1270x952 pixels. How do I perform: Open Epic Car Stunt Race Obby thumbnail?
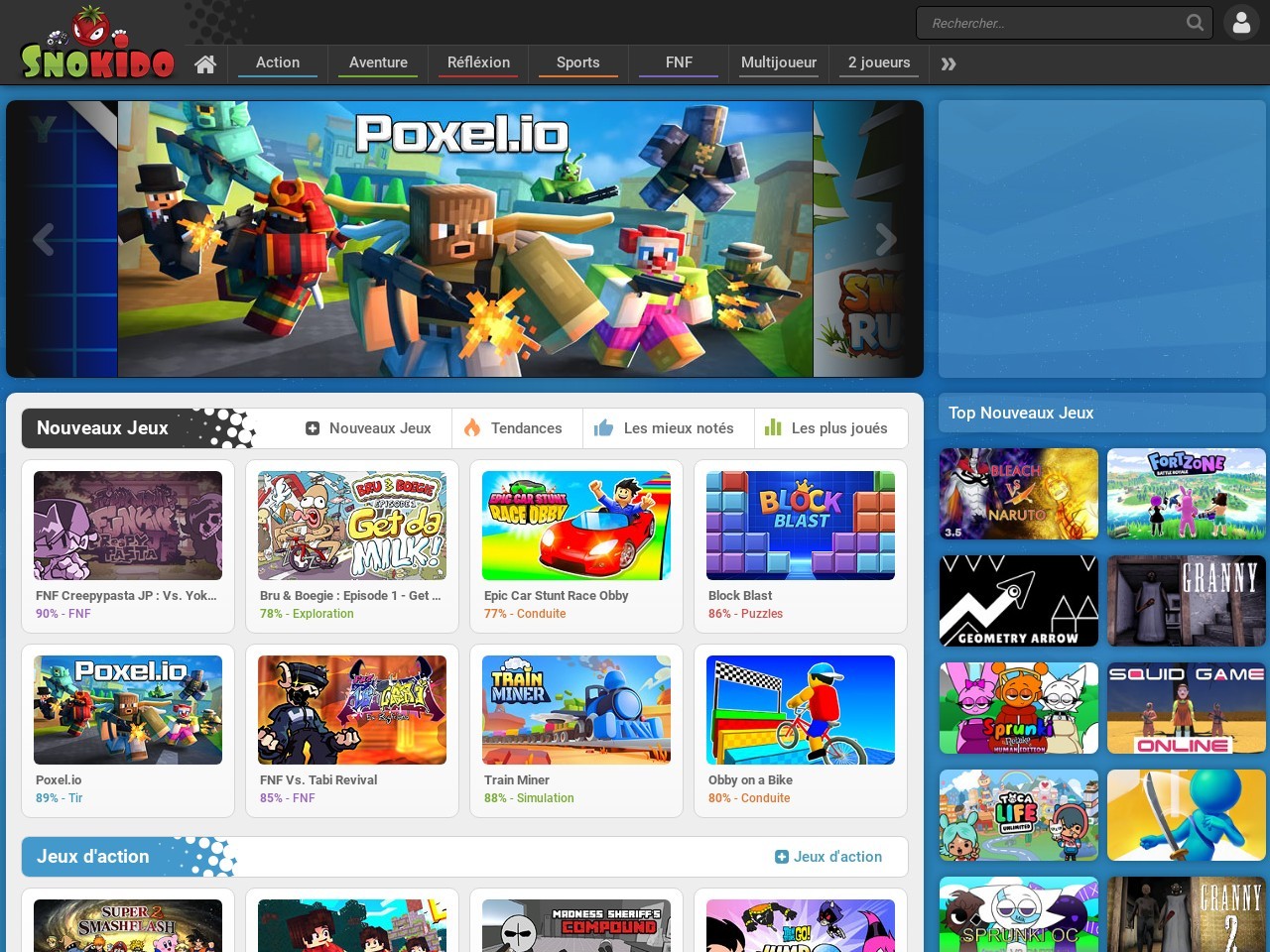tap(576, 526)
